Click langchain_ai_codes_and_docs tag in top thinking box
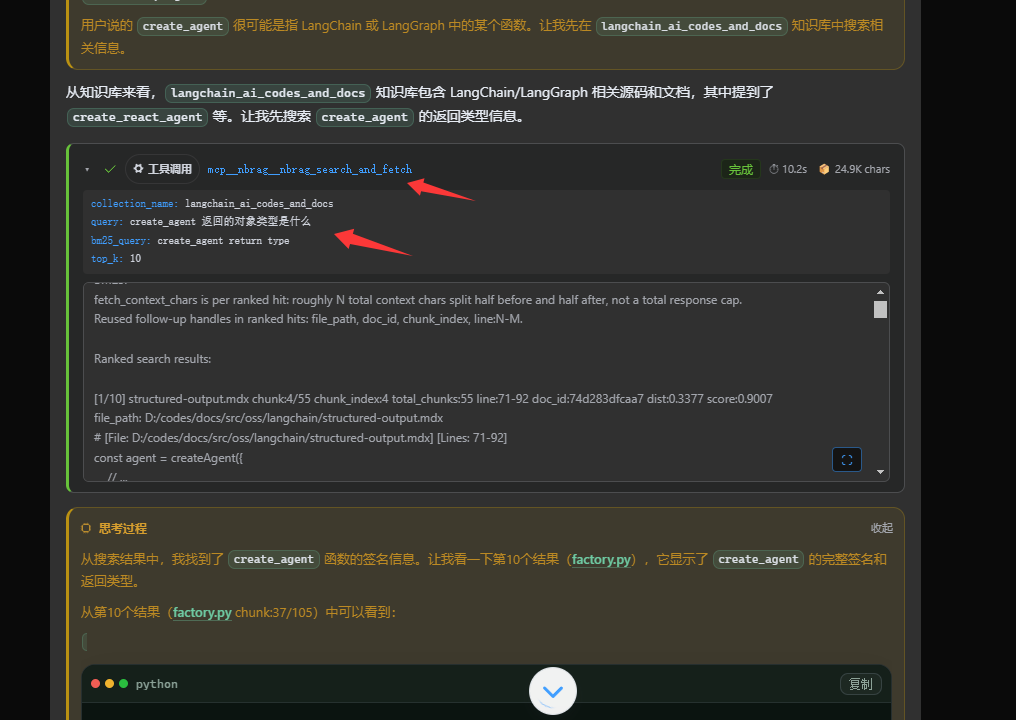The image size is (1016, 720). click(x=691, y=27)
